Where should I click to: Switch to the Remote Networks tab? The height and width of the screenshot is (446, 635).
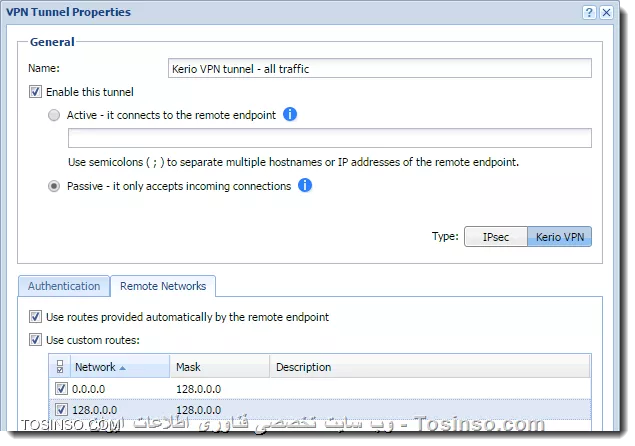tap(163, 286)
